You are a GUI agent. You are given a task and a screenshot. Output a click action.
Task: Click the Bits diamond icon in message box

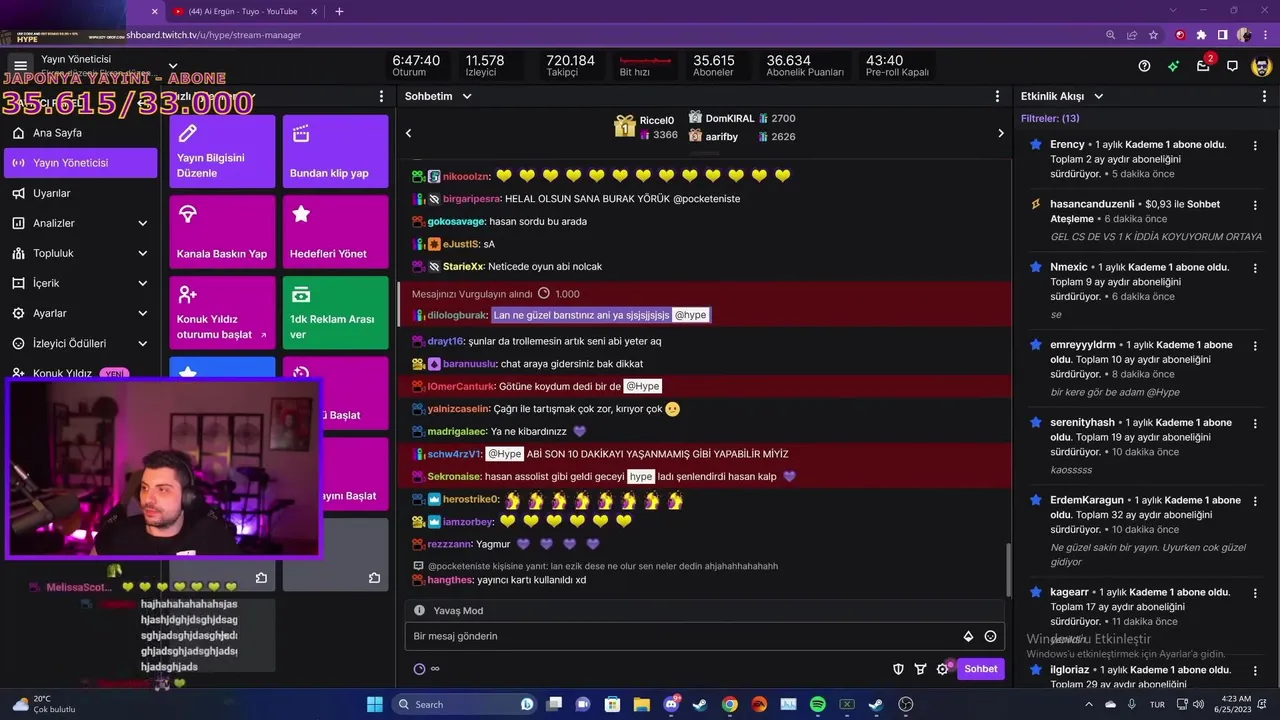pyautogui.click(x=968, y=636)
